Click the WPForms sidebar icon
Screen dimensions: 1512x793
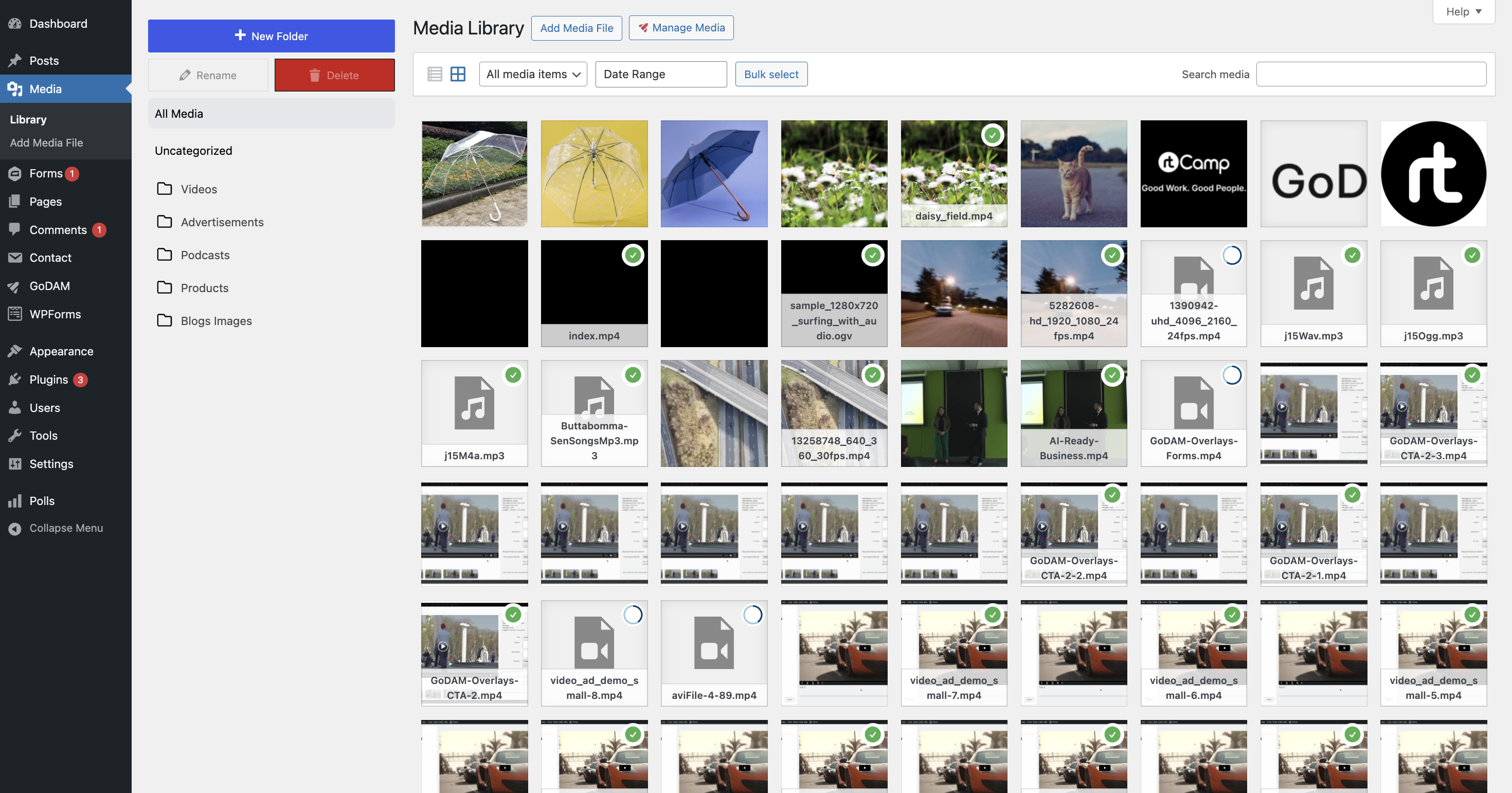click(15, 314)
